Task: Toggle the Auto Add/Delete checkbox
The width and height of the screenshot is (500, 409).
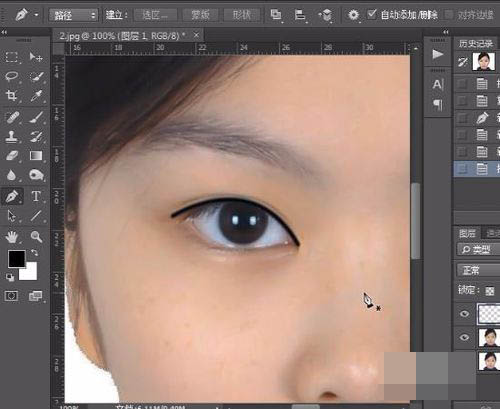Action: (x=372, y=14)
